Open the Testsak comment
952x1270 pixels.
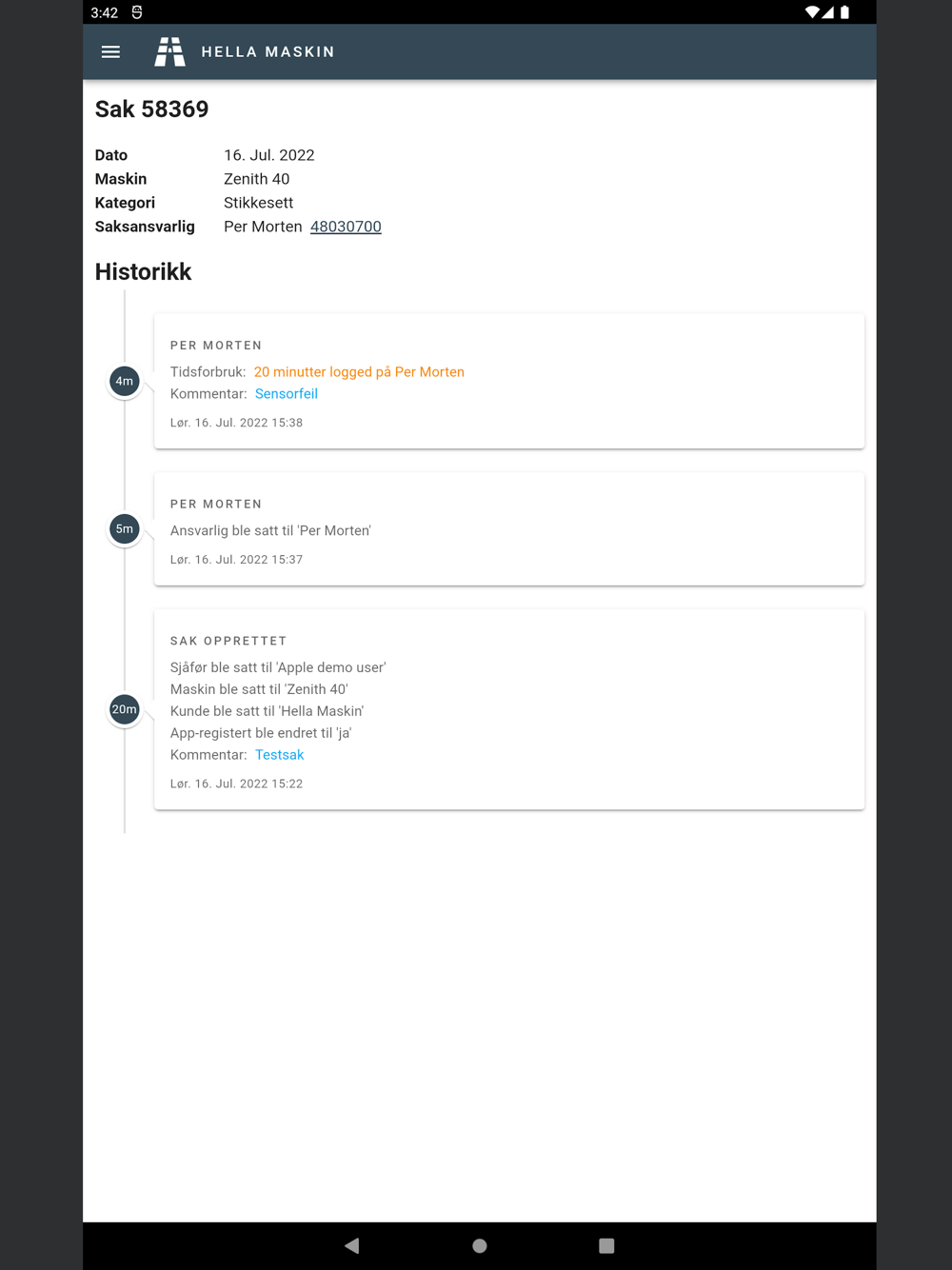pyautogui.click(x=279, y=755)
